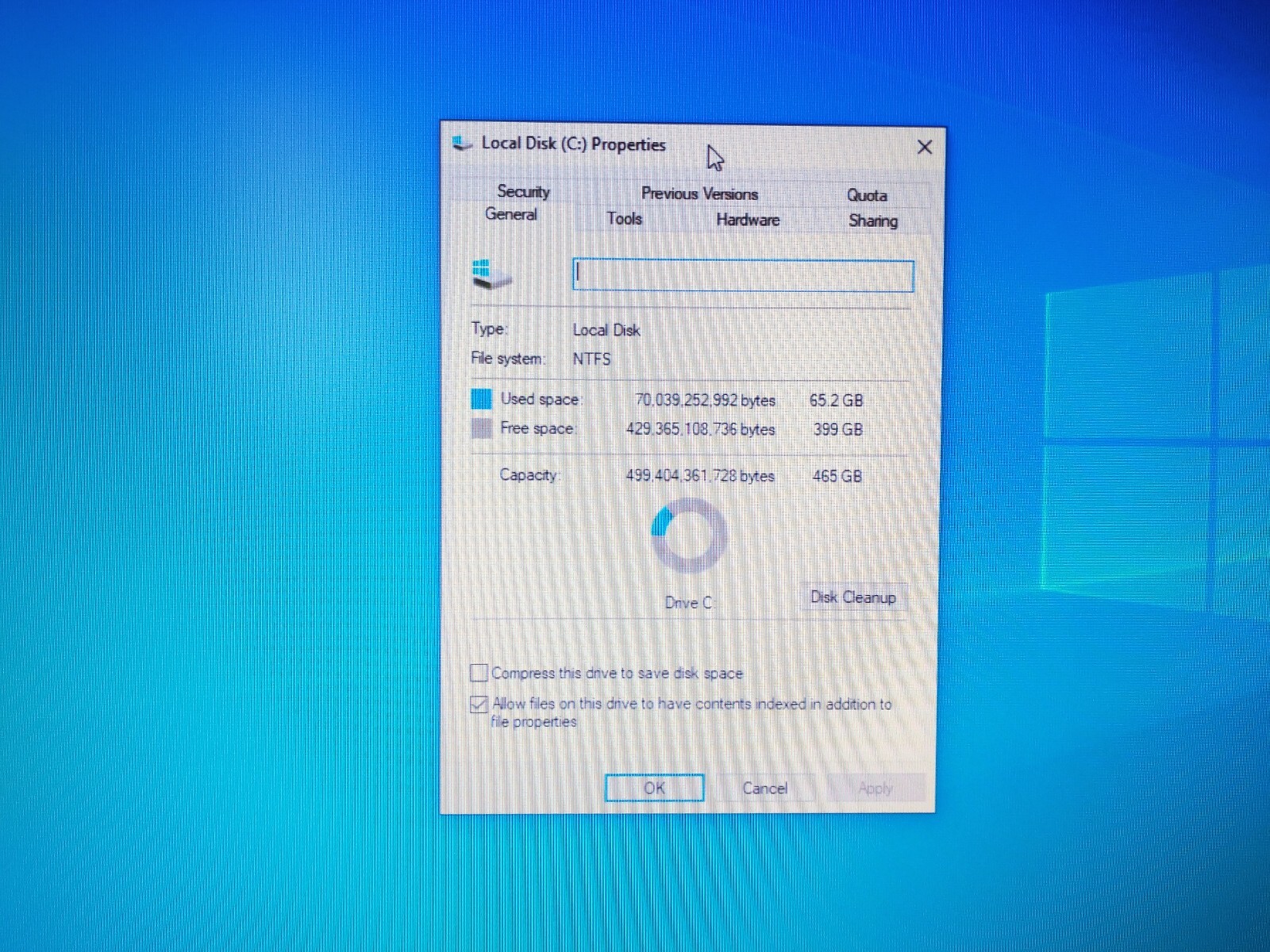The image size is (1270, 952).
Task: Click the '399 GB' free space text
Action: pyautogui.click(x=837, y=429)
